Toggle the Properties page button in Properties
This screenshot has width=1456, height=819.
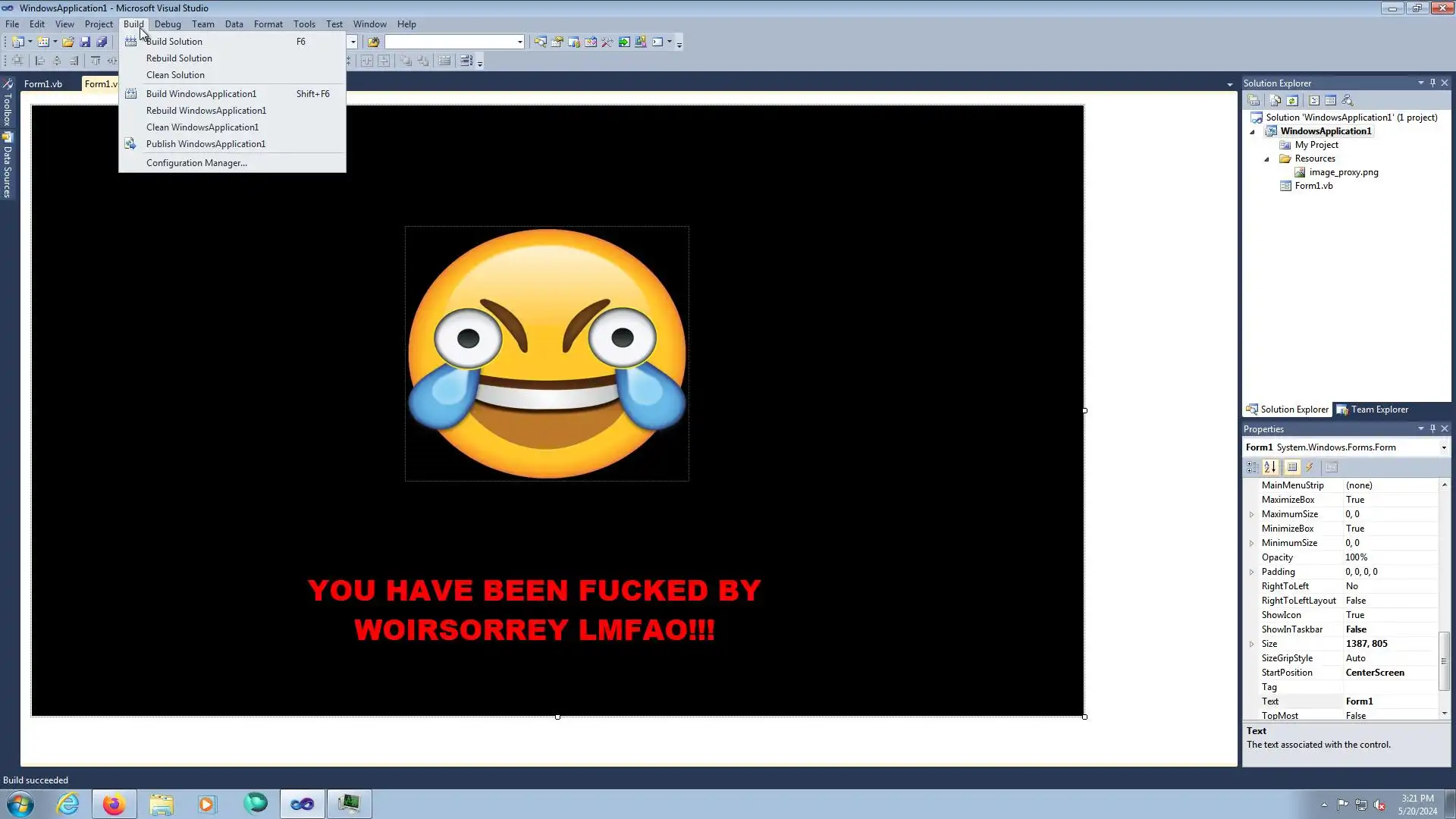pyautogui.click(x=1332, y=468)
